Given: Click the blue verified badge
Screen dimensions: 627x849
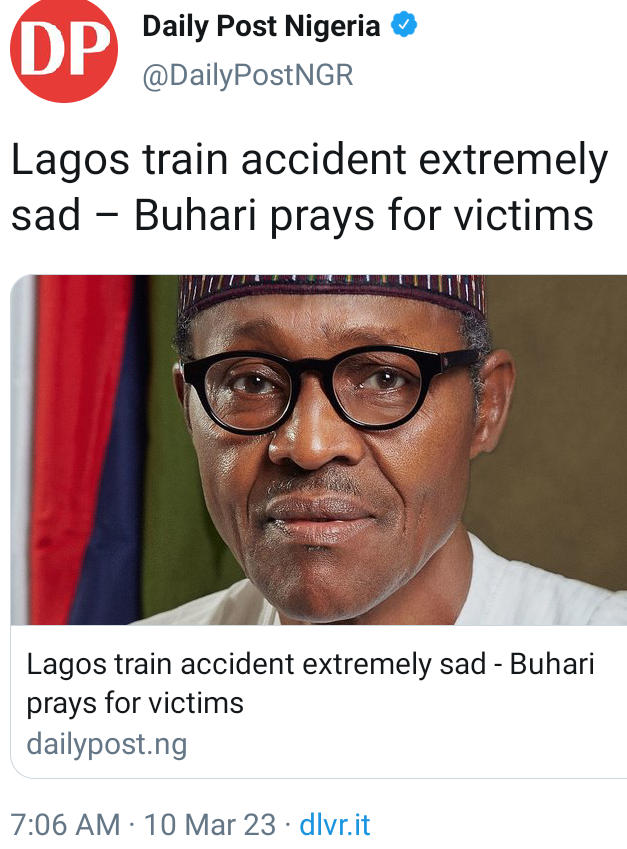Looking at the screenshot, I should pos(404,25).
